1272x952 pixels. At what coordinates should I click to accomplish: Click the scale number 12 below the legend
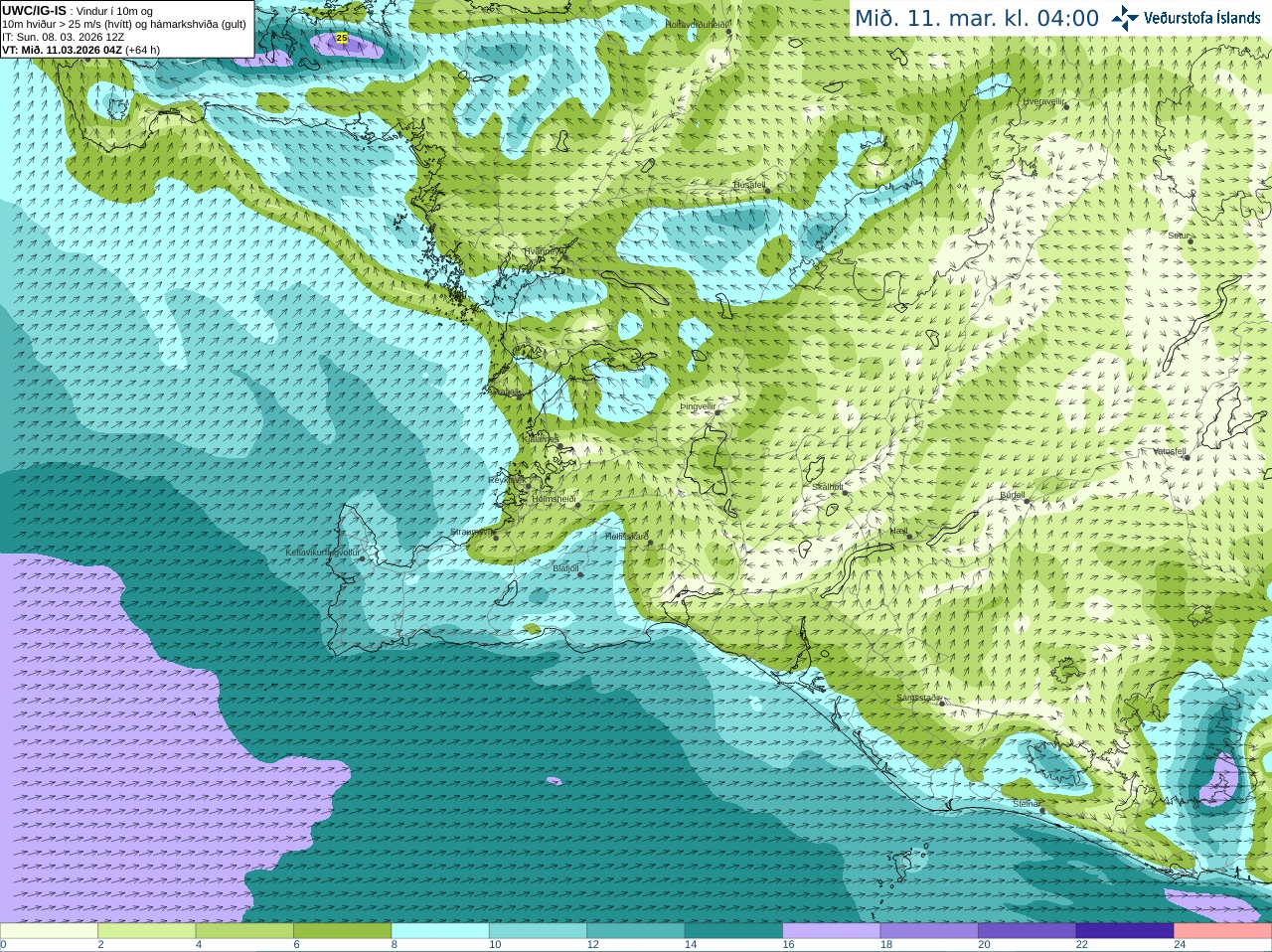(592, 945)
